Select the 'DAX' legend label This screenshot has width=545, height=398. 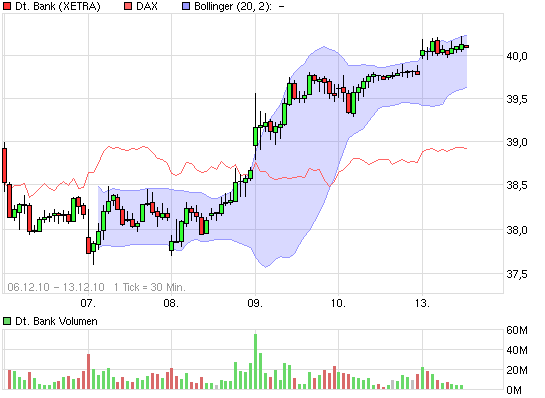coord(146,6)
